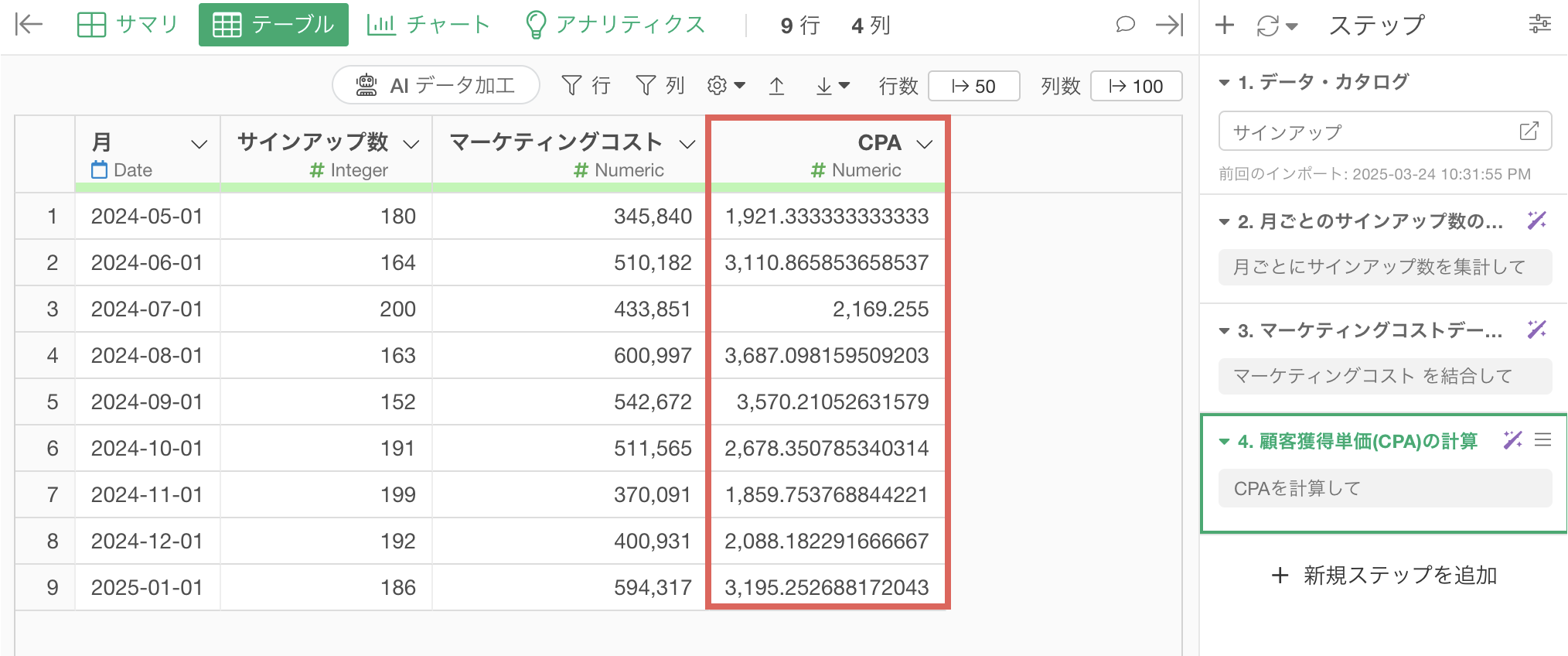Click the AI wand icon on step 3
This screenshot has width=1568, height=656.
point(1536,330)
